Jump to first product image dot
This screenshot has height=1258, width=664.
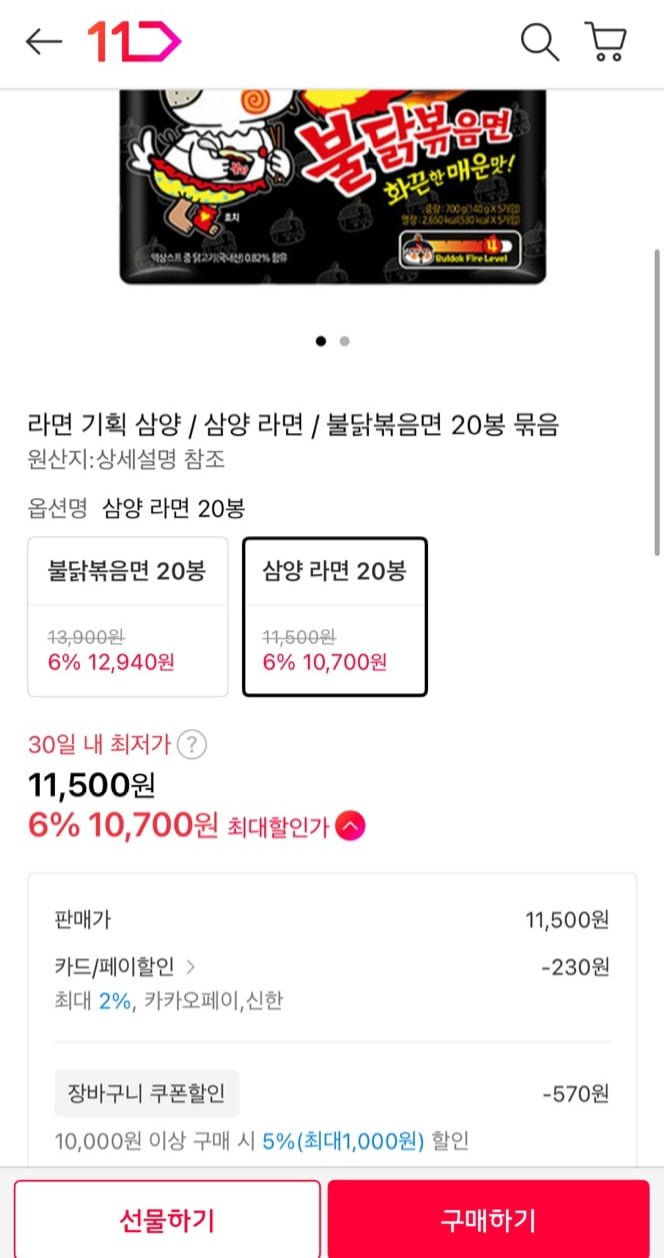(320, 341)
